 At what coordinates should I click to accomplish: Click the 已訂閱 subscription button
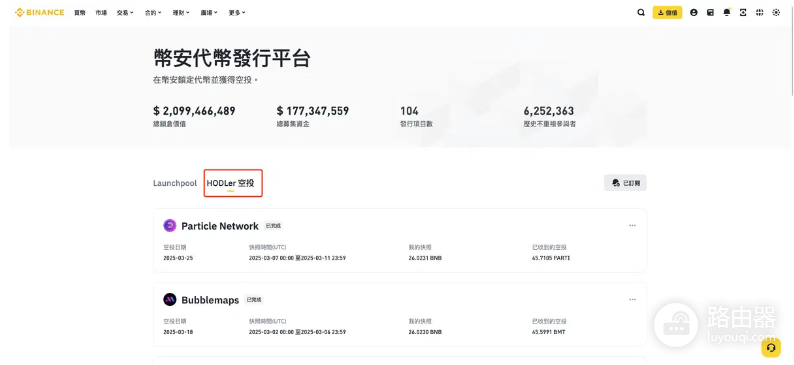click(625, 183)
